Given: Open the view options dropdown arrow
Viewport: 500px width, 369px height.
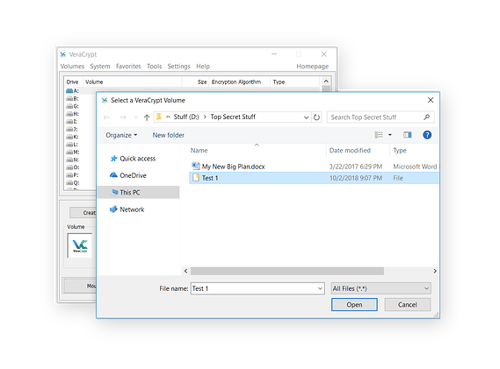Looking at the screenshot, I should tap(390, 135).
